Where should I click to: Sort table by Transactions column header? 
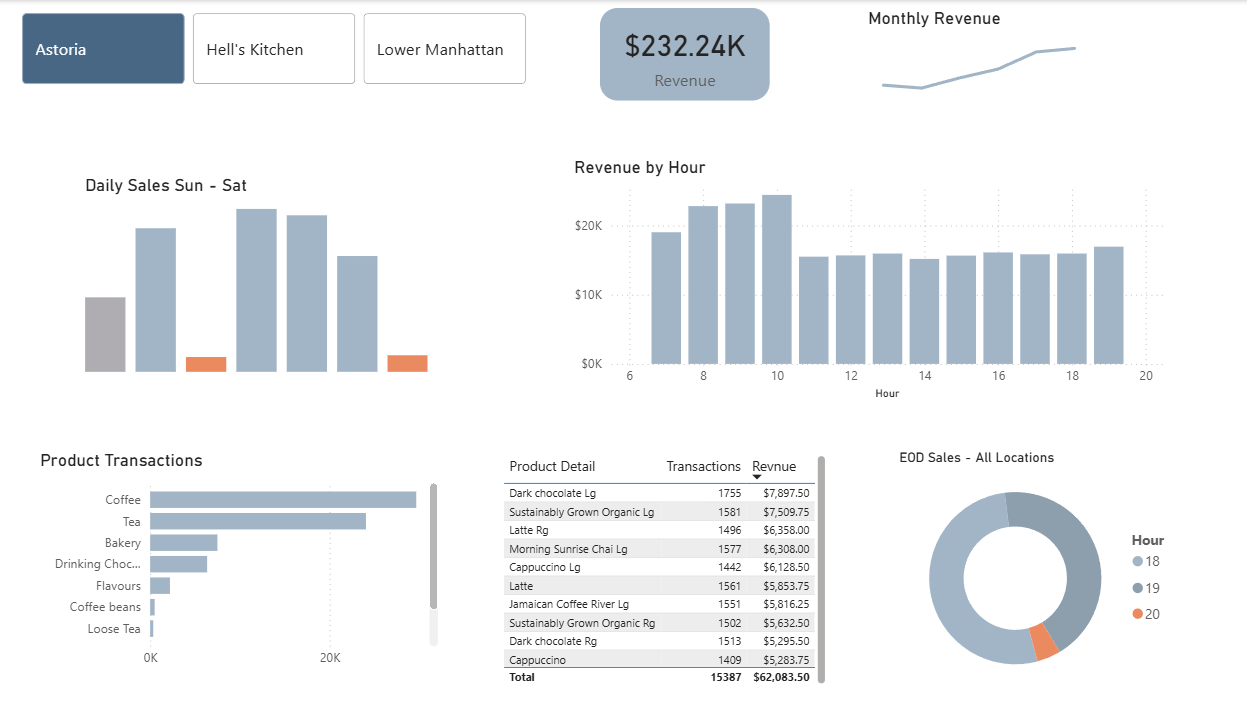703,466
